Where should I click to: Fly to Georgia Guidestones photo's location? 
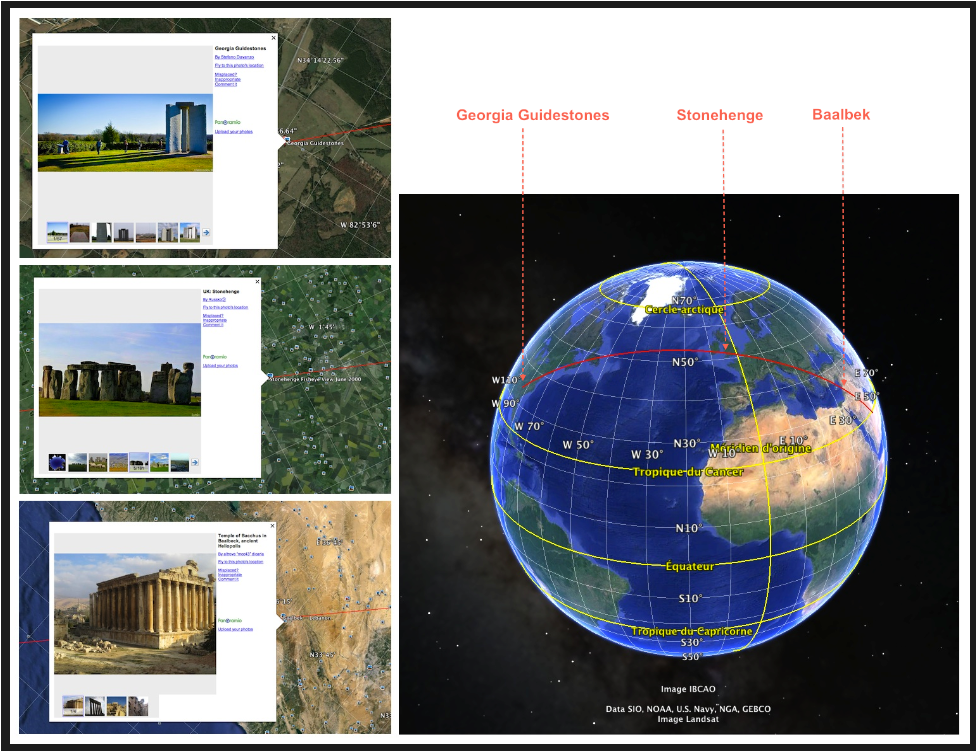(x=239, y=65)
